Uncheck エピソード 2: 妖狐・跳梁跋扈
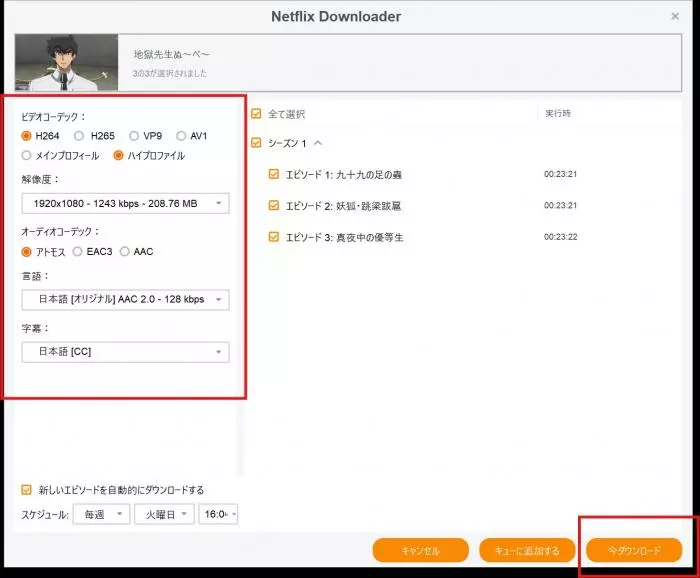Screen dimensions: 700x578 pyautogui.click(x=274, y=205)
